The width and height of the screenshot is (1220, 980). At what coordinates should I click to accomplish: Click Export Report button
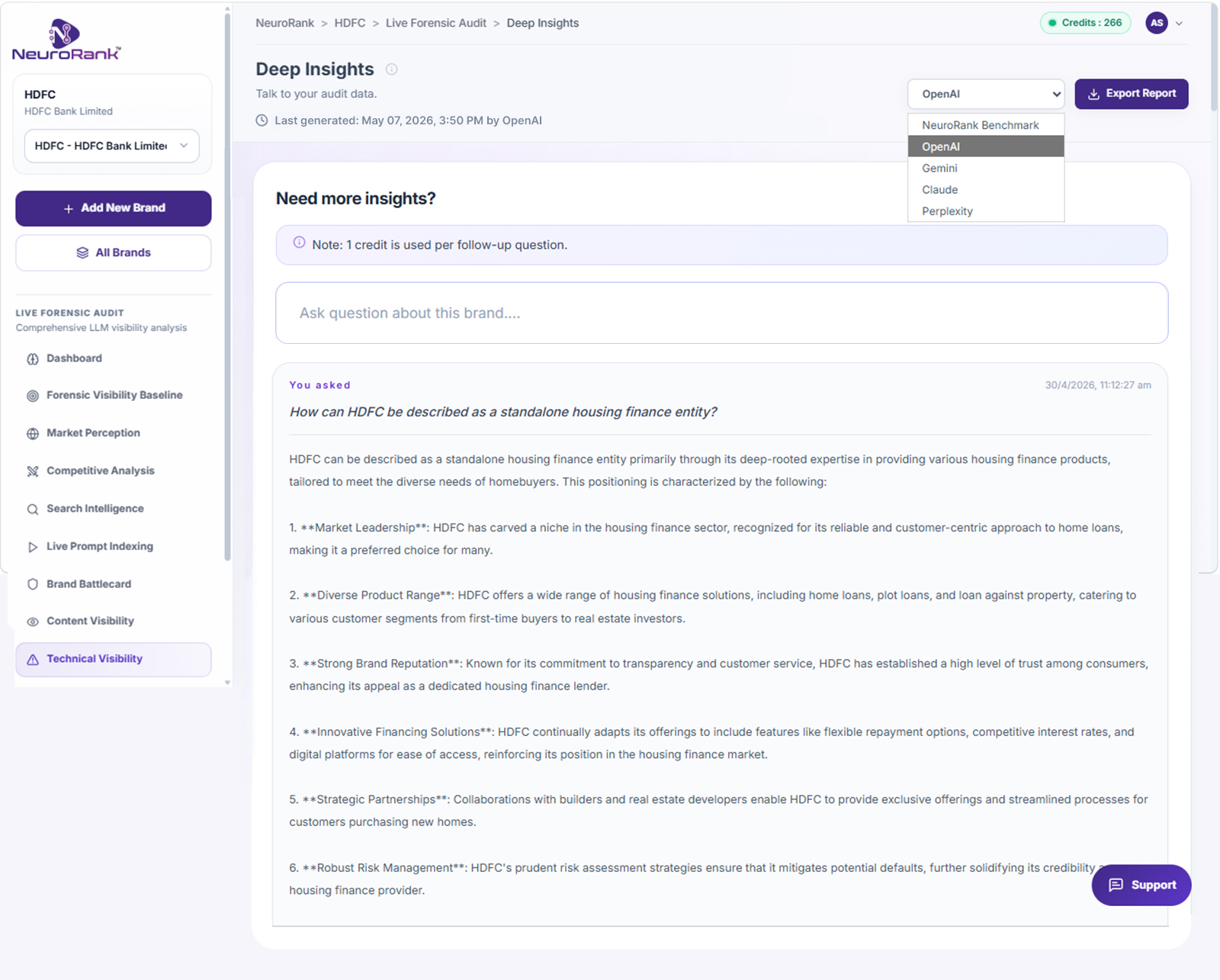[x=1131, y=94]
